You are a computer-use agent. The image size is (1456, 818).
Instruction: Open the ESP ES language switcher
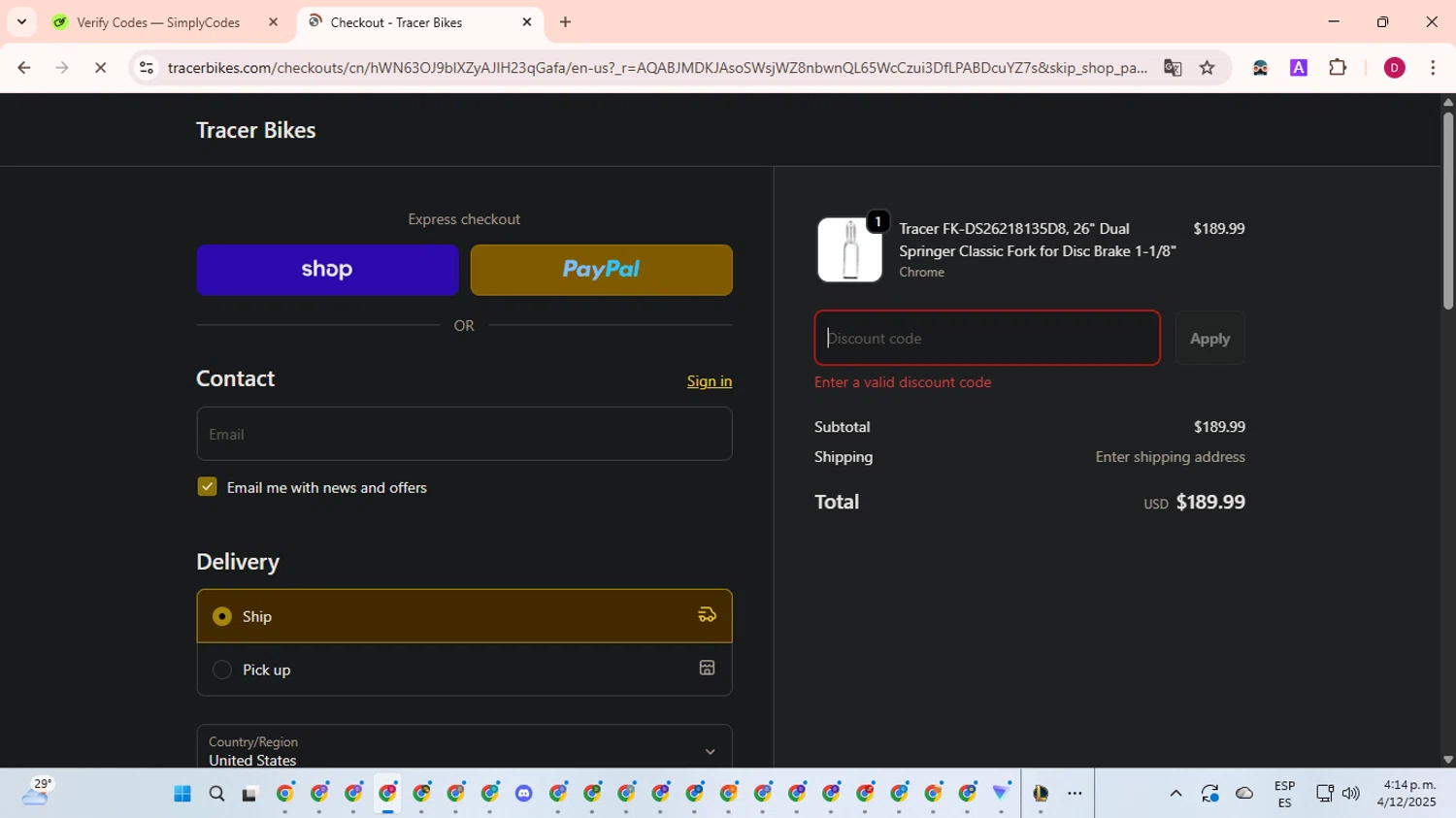tap(1284, 794)
